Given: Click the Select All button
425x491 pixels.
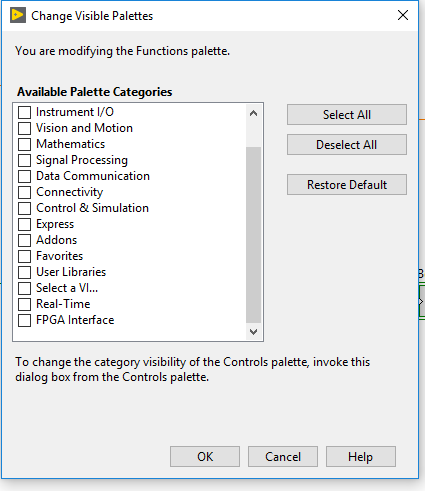Looking at the screenshot, I should tap(347, 115).
